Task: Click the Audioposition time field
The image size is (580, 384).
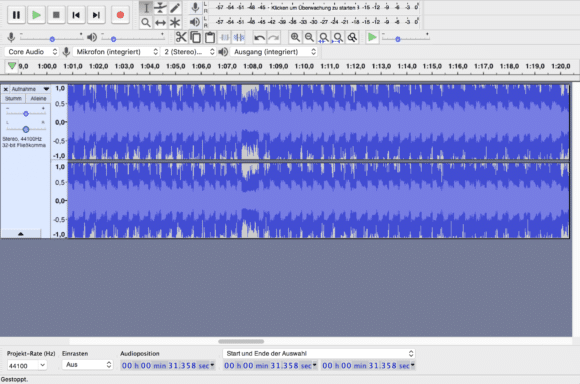Action: coord(165,366)
